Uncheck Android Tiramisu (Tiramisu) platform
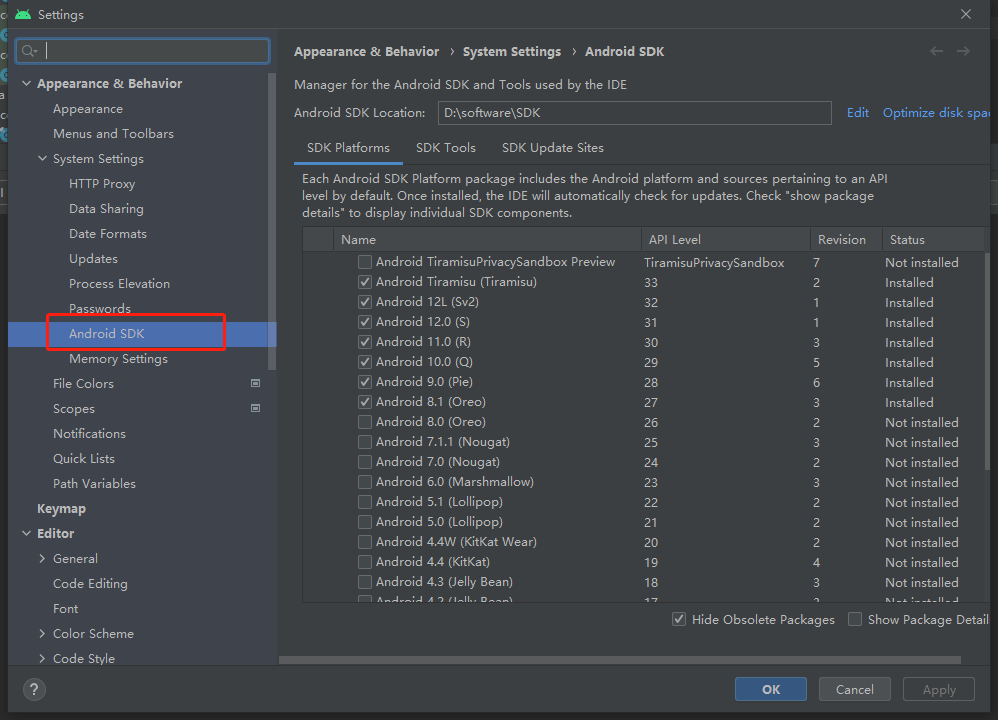The width and height of the screenshot is (998, 720). (365, 282)
